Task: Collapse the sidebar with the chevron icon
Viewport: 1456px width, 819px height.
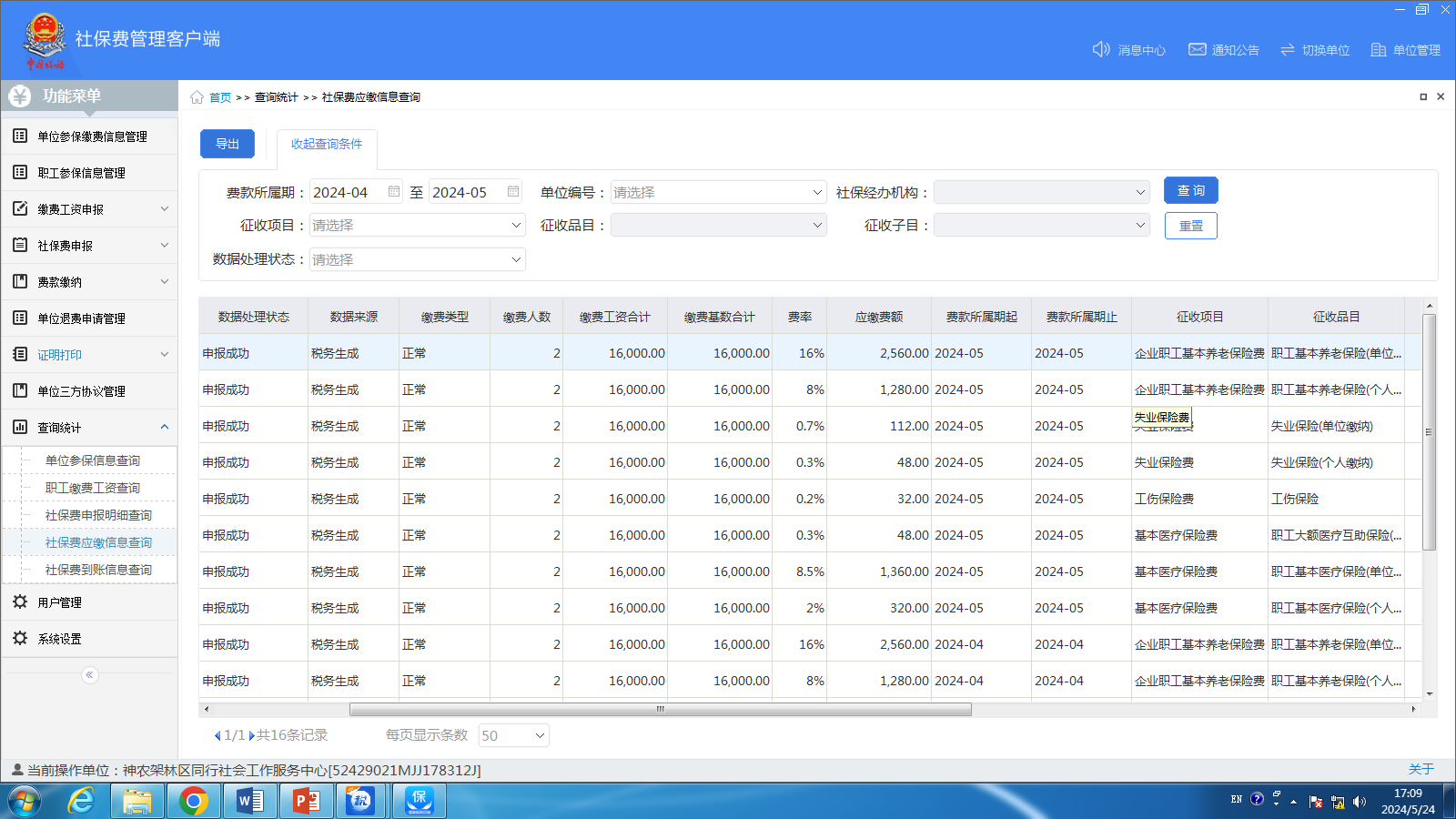Action: pos(89,674)
